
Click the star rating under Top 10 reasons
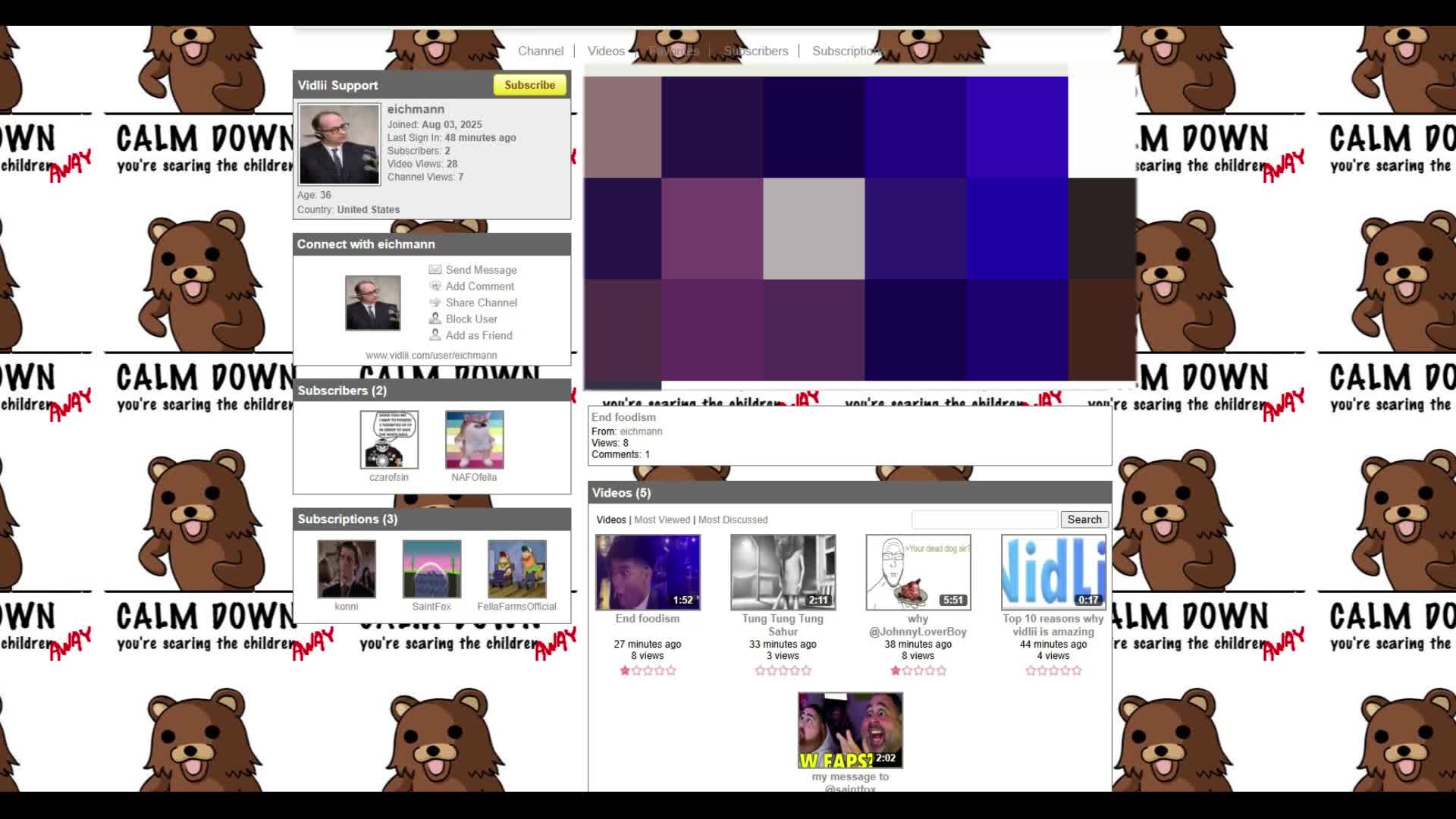point(1053,670)
